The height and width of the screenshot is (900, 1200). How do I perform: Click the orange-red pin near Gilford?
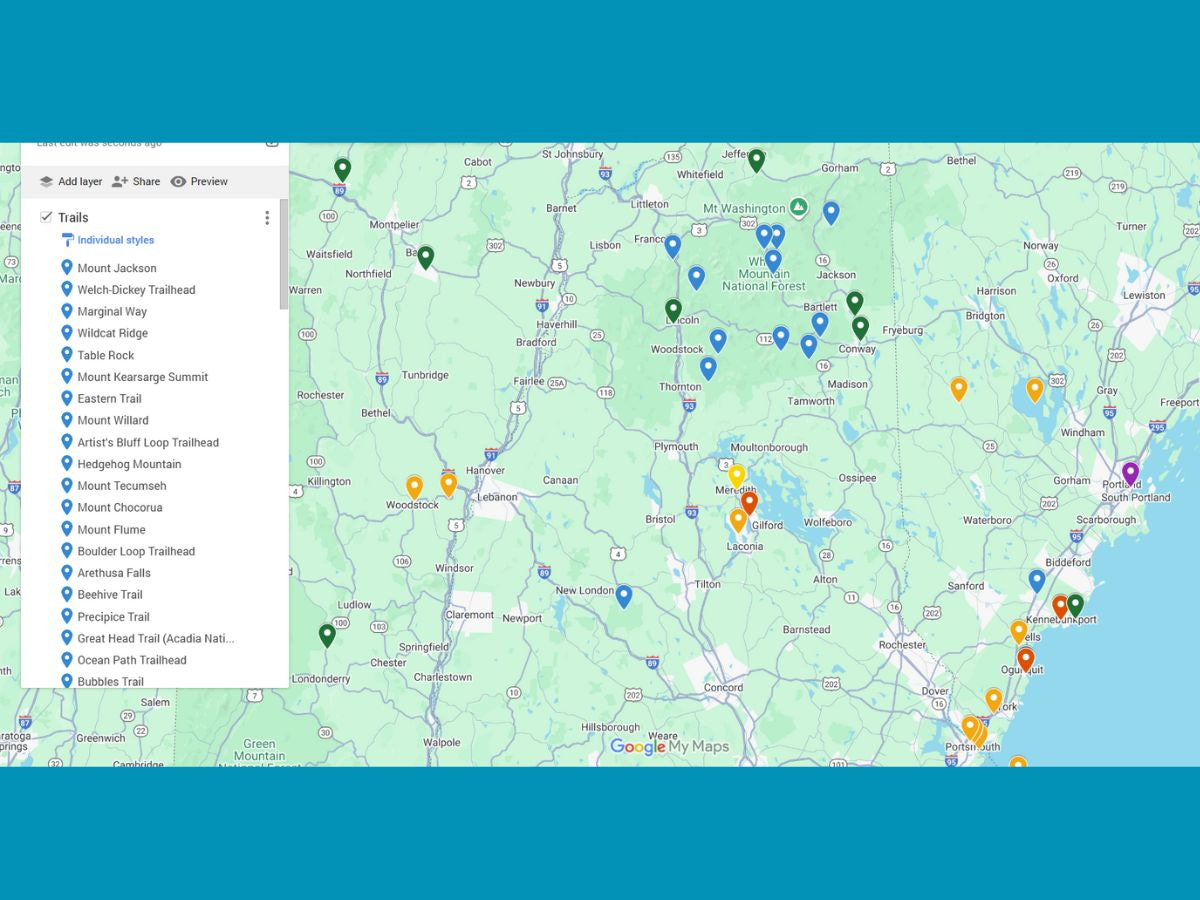(x=749, y=502)
